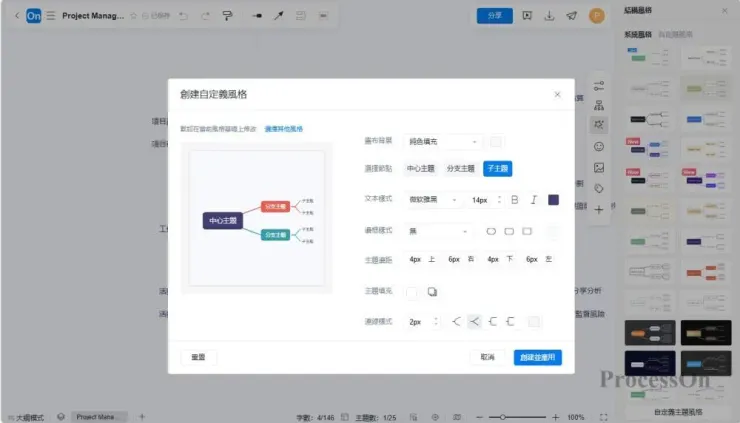This screenshot has height=423, width=740.
Task: Open the orange user avatar menu
Action: pyautogui.click(x=597, y=16)
